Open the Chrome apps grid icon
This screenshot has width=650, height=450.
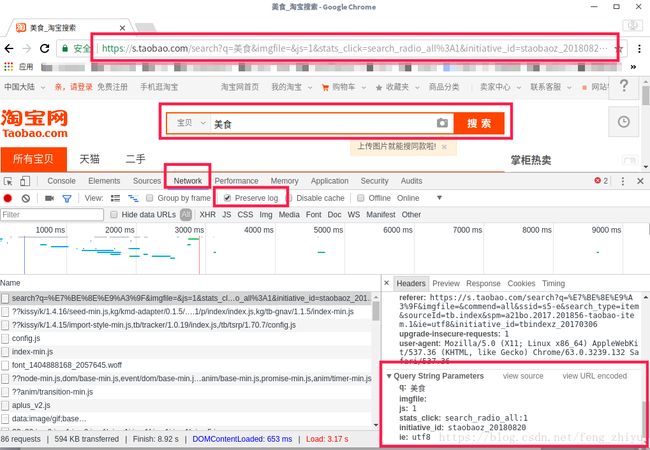click(x=8, y=67)
